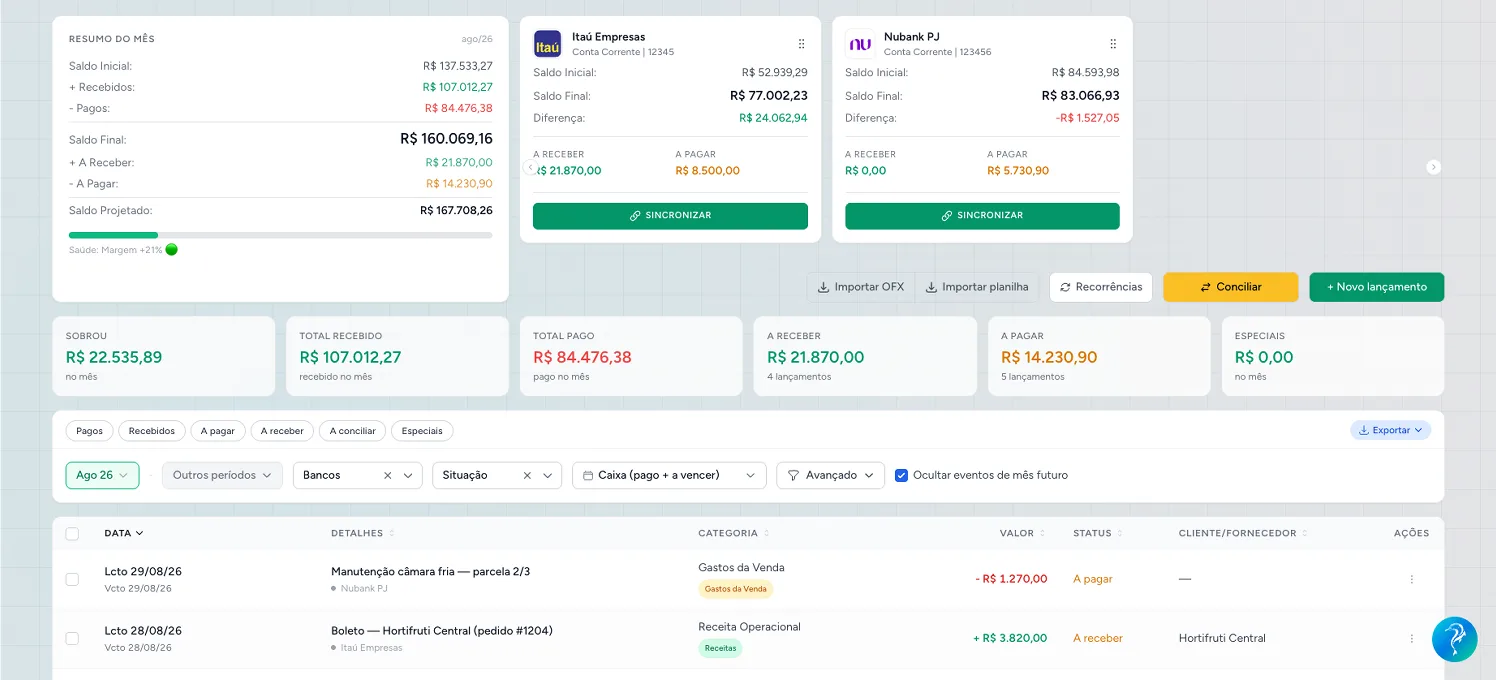Sort table by Detalhes column
Screen dimensions: 1496x680
coord(362,533)
